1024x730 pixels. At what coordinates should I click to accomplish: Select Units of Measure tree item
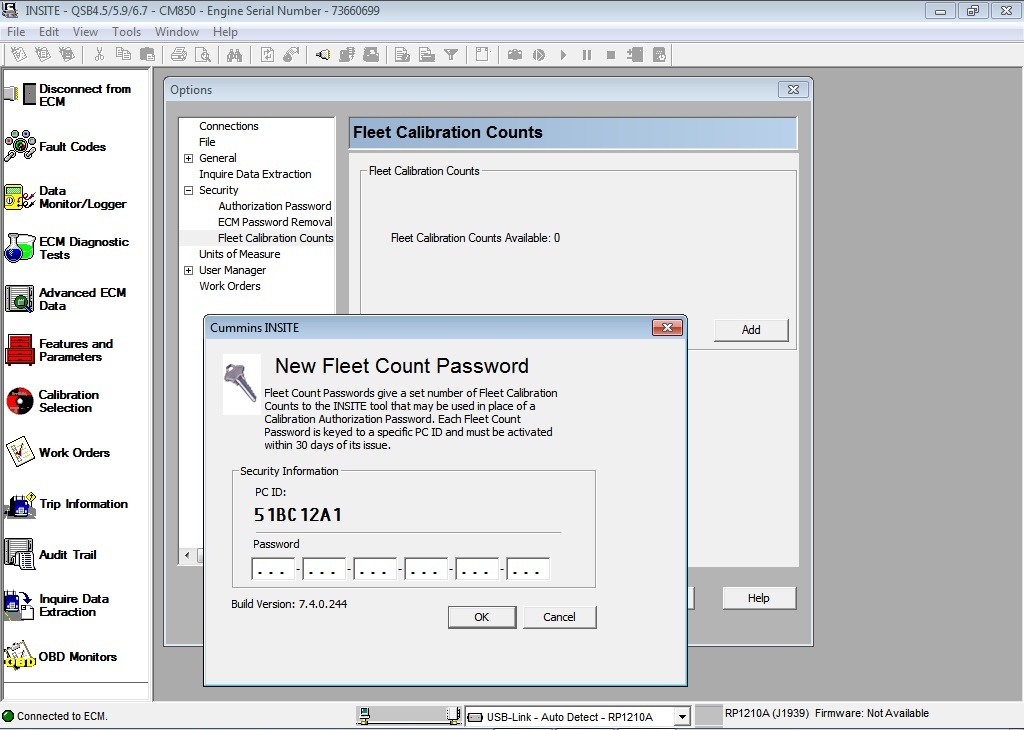[240, 254]
